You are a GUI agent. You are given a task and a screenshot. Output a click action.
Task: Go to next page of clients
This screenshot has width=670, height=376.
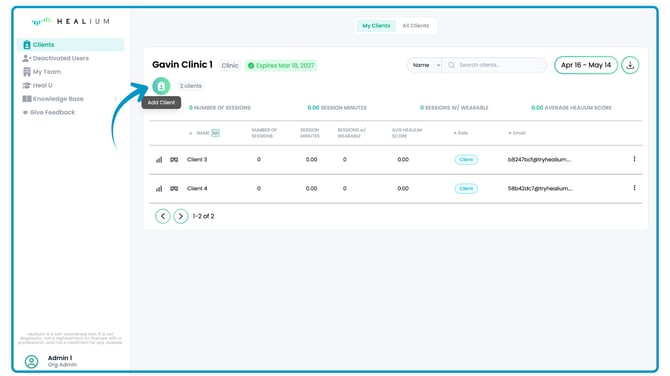click(181, 216)
